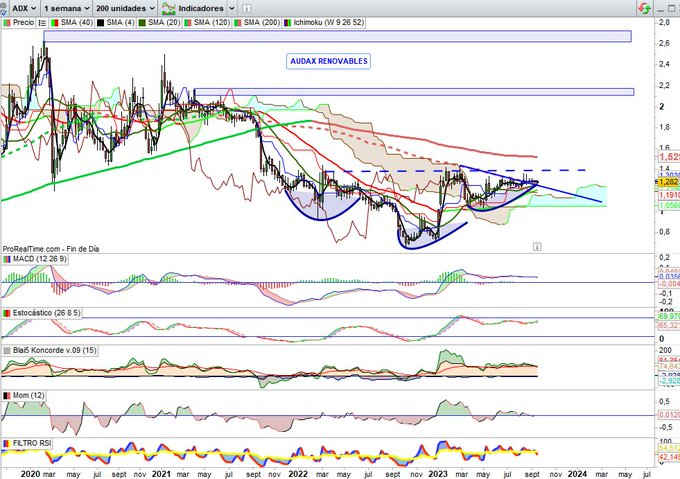Screen dimensions: 680x479
Task: Open the SMA (4) indicator settings
Action: 115,23
